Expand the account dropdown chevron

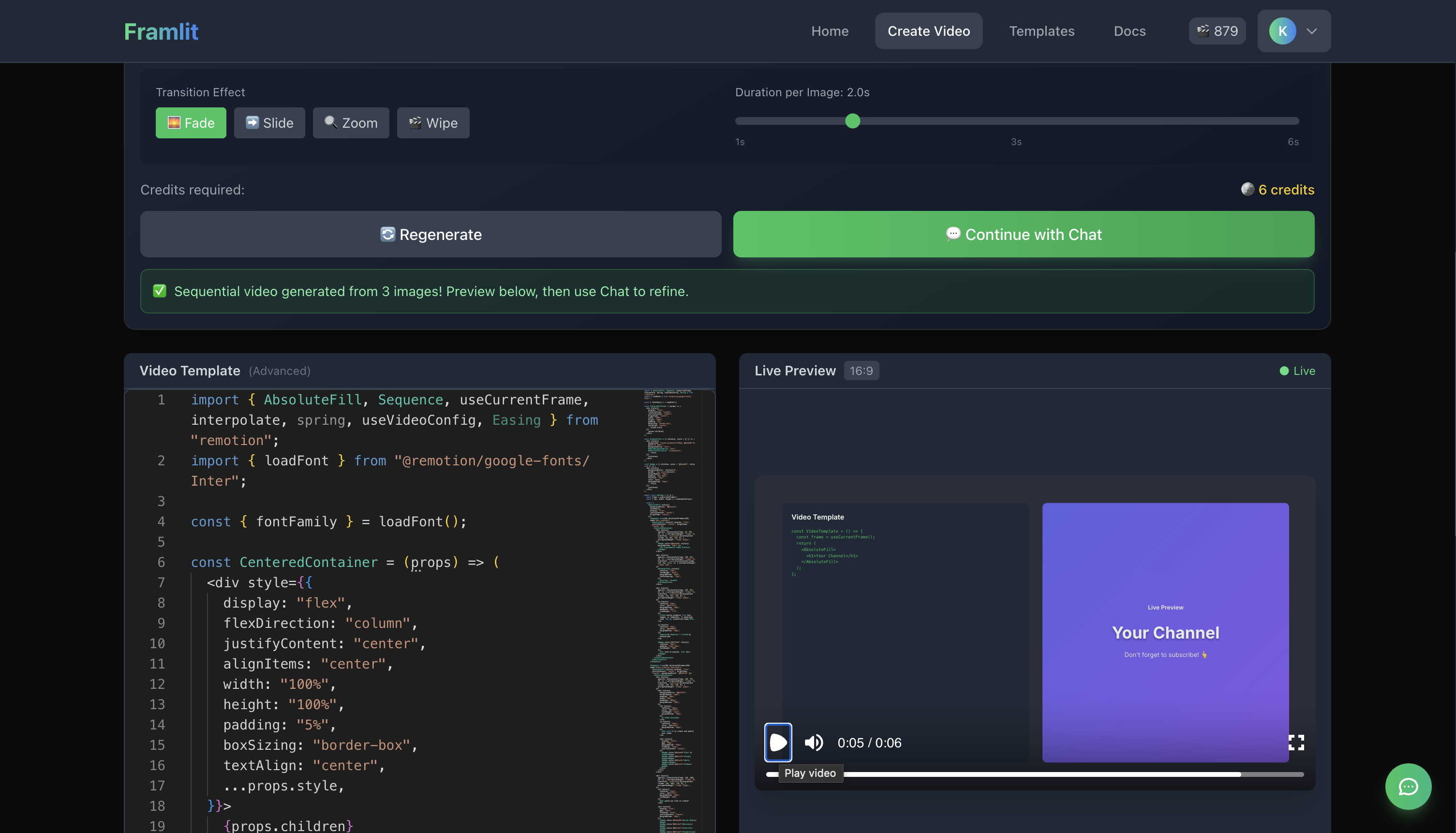point(1312,31)
